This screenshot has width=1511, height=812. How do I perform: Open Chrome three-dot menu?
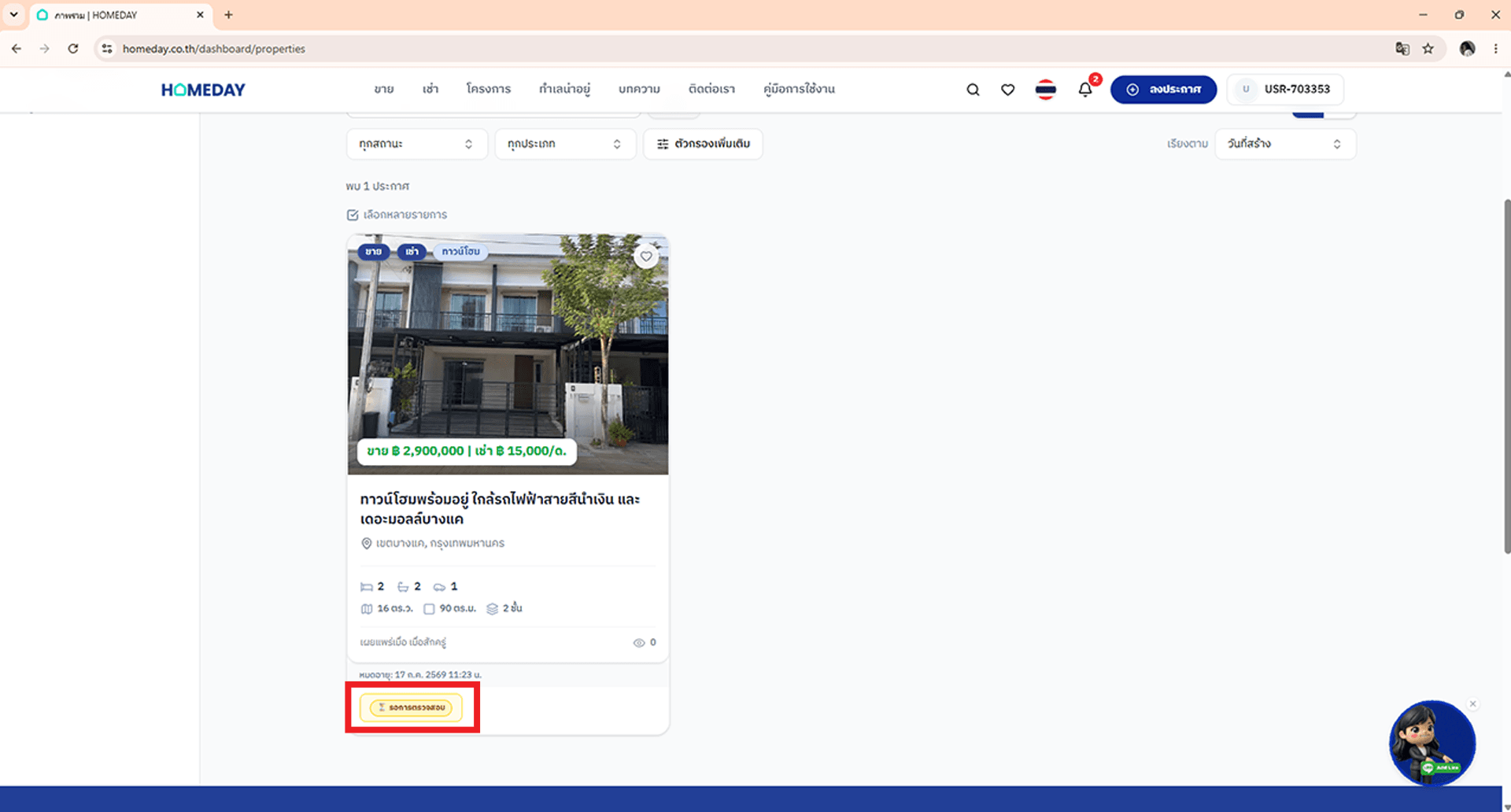pyautogui.click(x=1496, y=49)
